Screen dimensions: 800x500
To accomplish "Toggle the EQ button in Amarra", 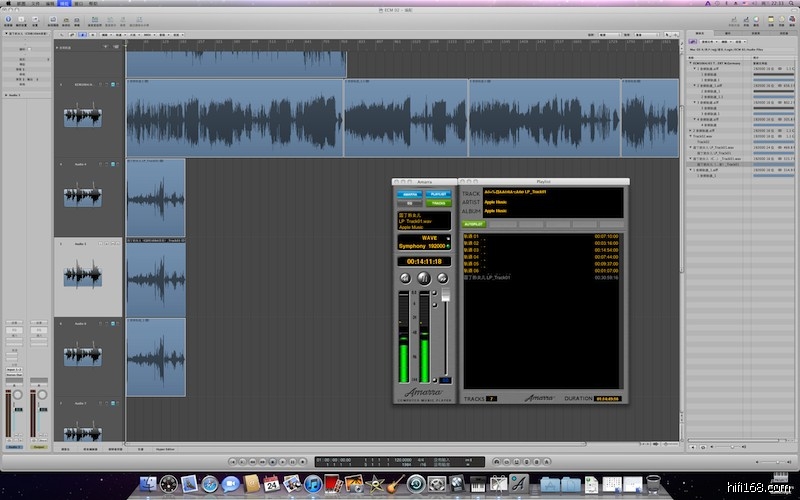I will [x=409, y=202].
